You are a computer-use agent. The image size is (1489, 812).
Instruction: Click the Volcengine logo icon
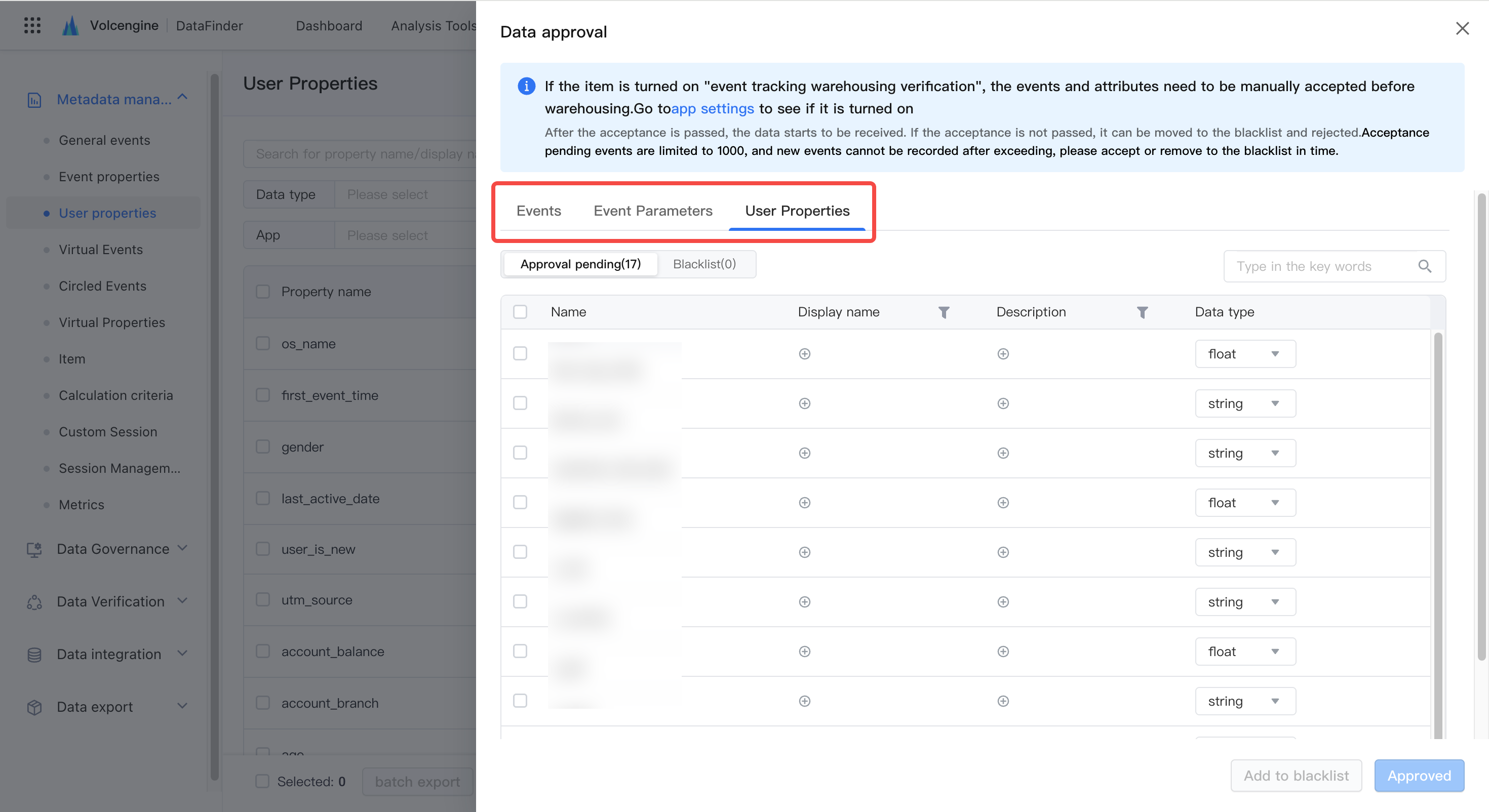pyautogui.click(x=70, y=25)
